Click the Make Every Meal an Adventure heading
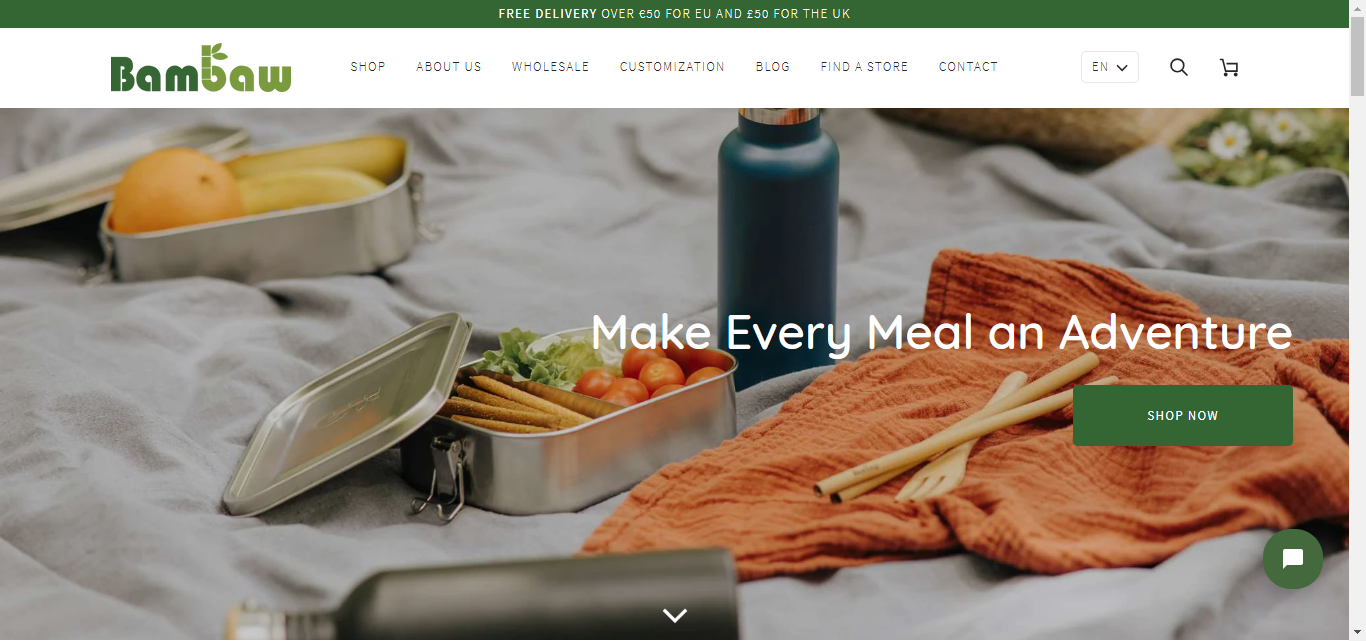The height and width of the screenshot is (641, 1366). [941, 332]
